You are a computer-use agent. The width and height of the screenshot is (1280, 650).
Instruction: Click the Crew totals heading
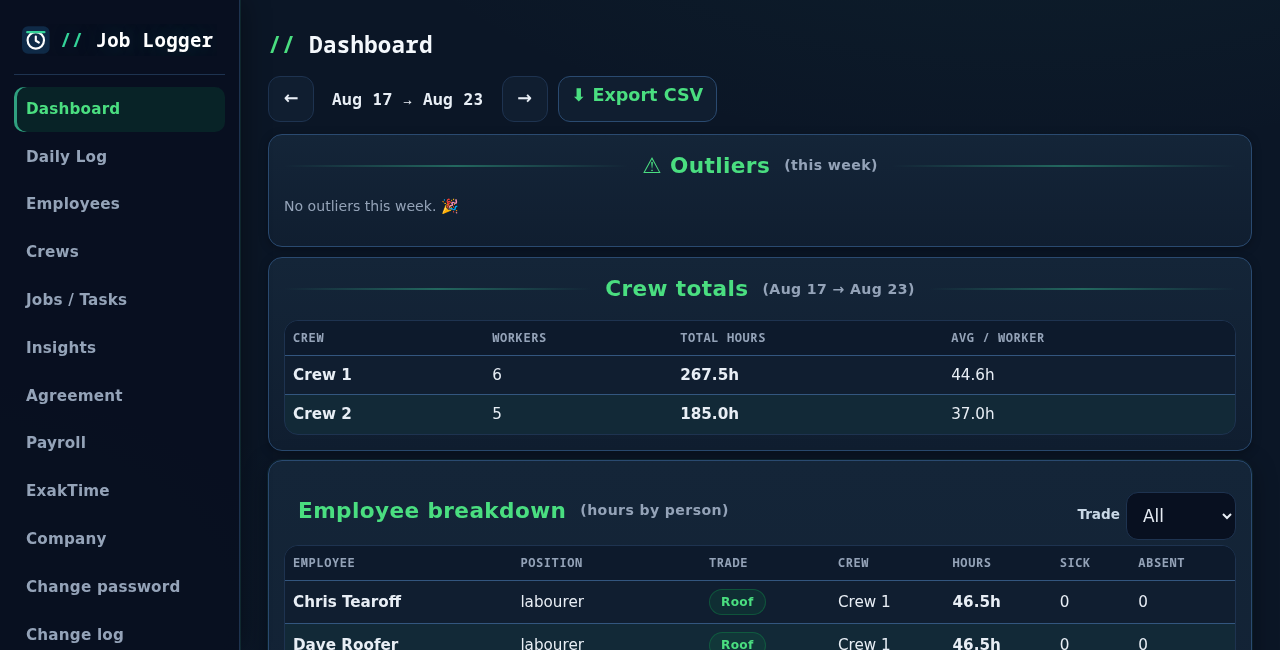pos(676,289)
